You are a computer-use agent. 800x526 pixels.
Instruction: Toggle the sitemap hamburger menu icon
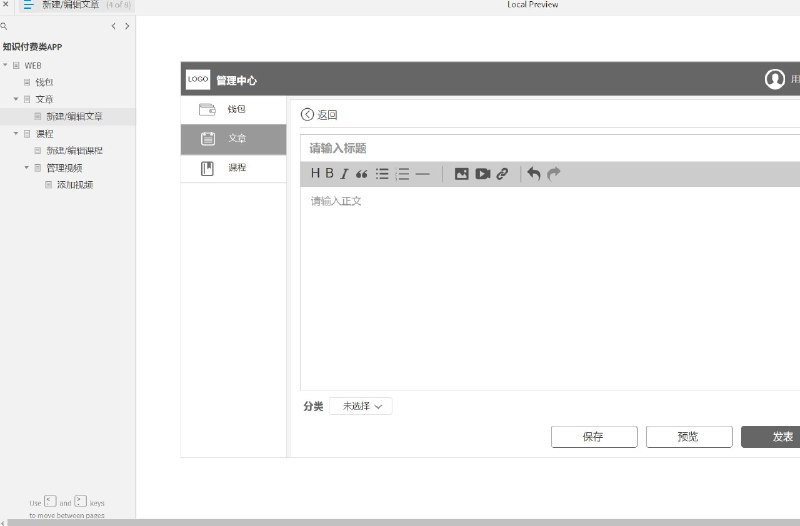tap(28, 5)
